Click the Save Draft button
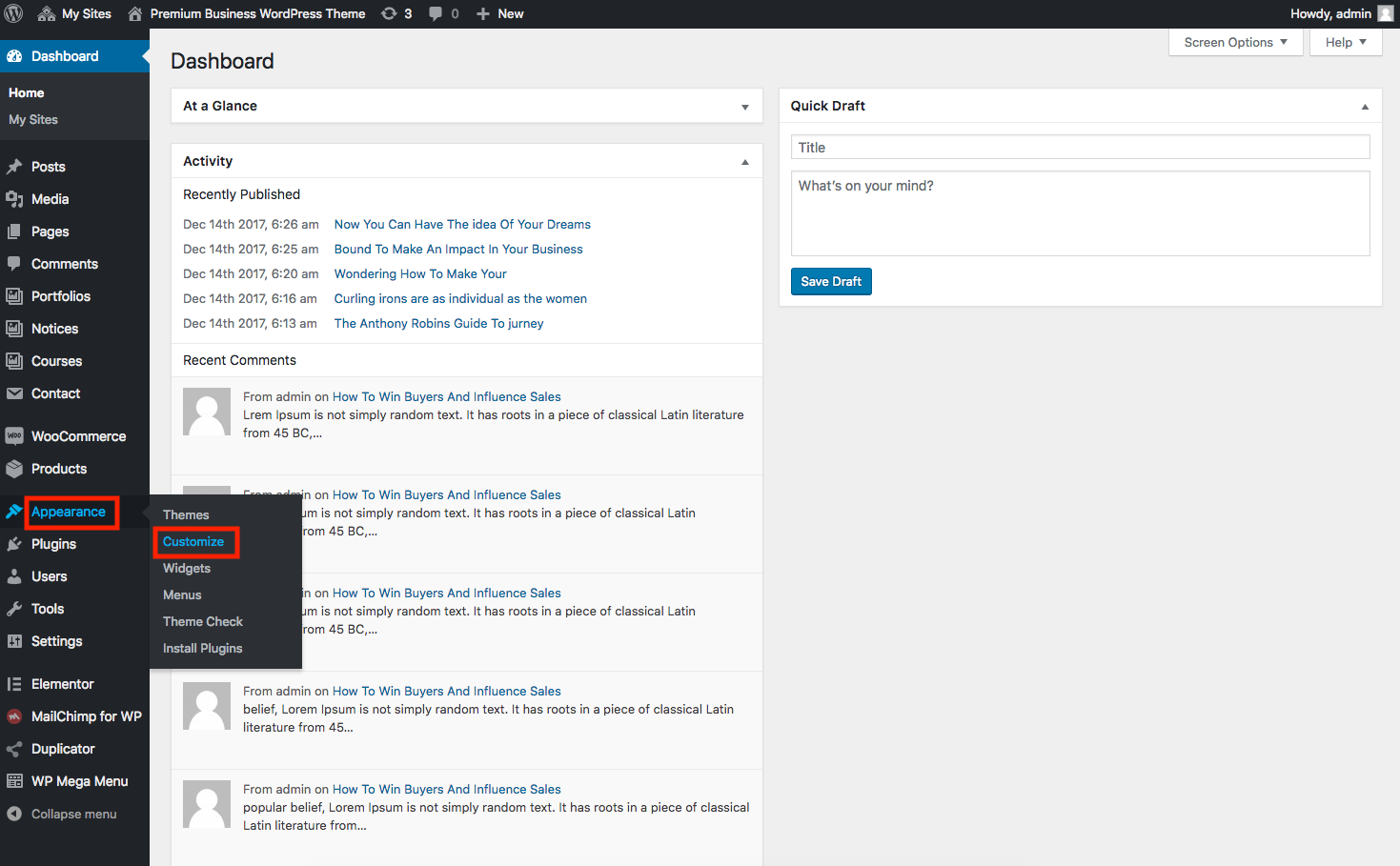1400x866 pixels. coord(831,281)
